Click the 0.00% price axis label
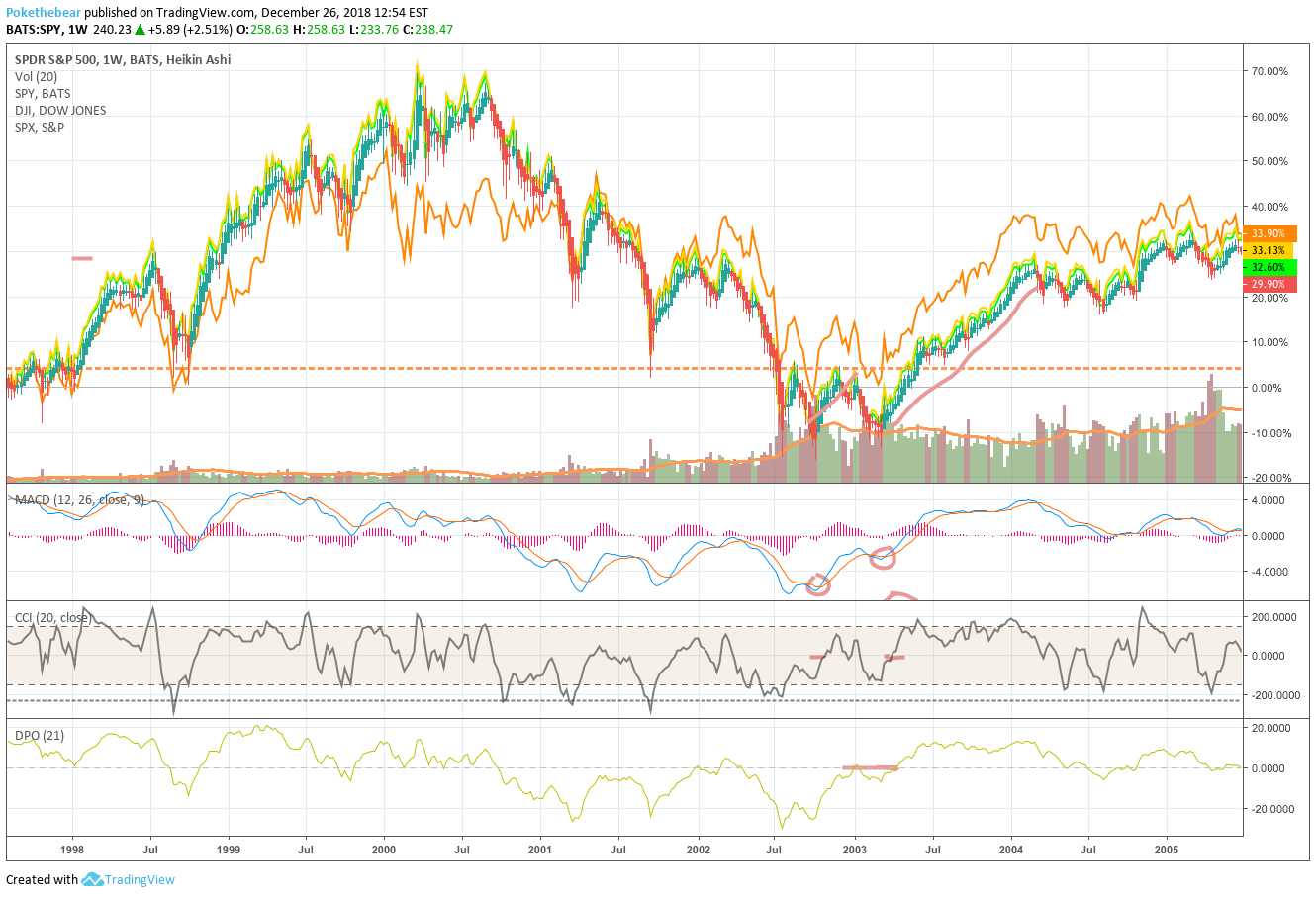The width and height of the screenshot is (1316, 897). [1269, 388]
